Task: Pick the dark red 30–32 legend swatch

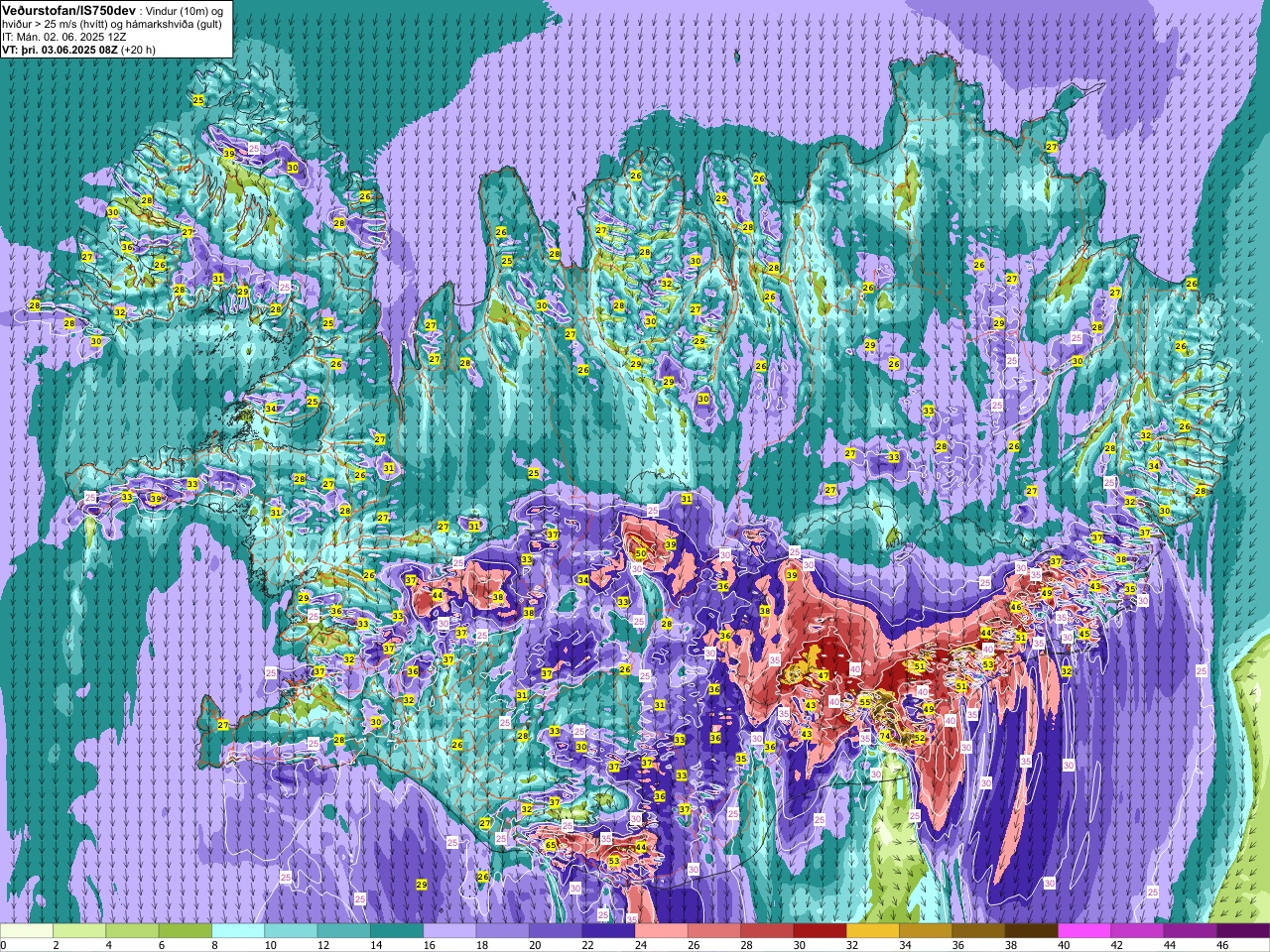Action: click(820, 931)
